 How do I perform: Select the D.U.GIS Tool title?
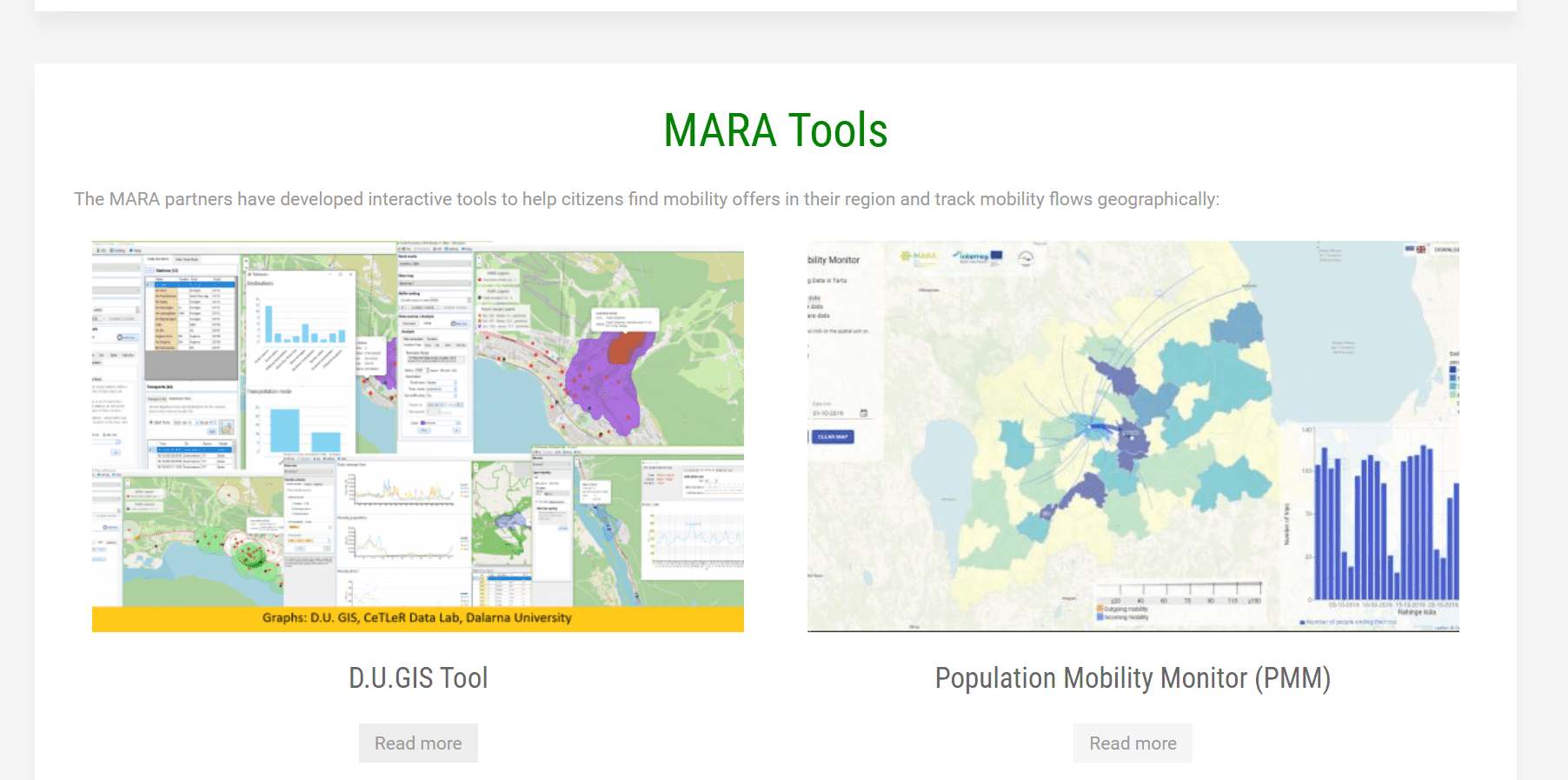pos(418,678)
